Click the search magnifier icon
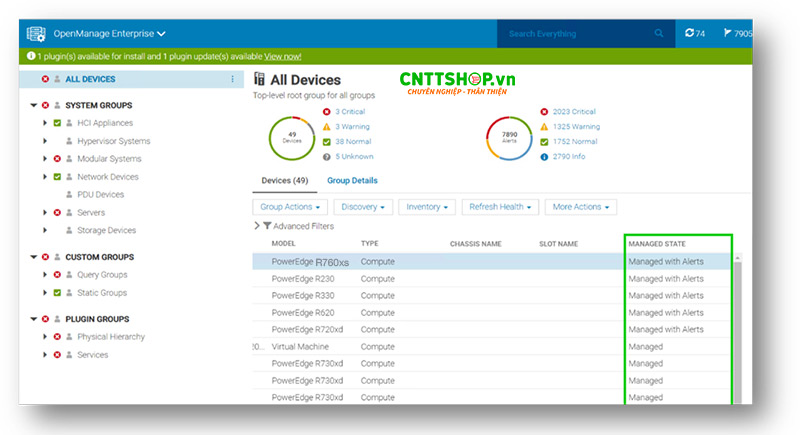The width and height of the screenshot is (800, 435). [x=659, y=33]
